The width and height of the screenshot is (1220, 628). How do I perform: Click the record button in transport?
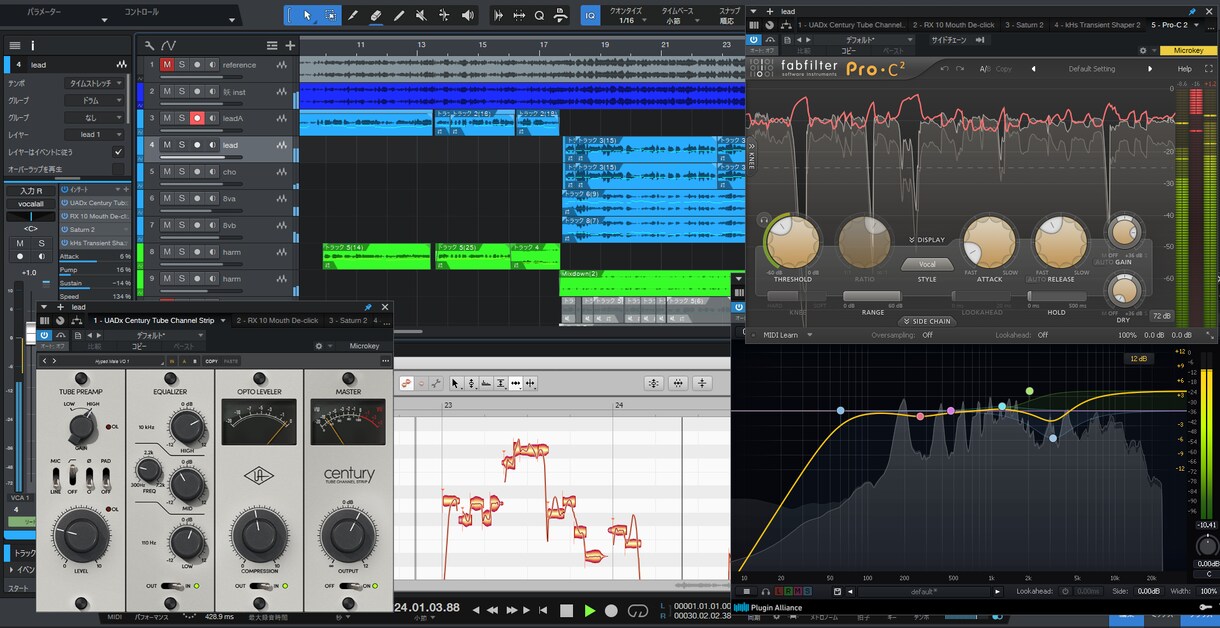tap(611, 610)
